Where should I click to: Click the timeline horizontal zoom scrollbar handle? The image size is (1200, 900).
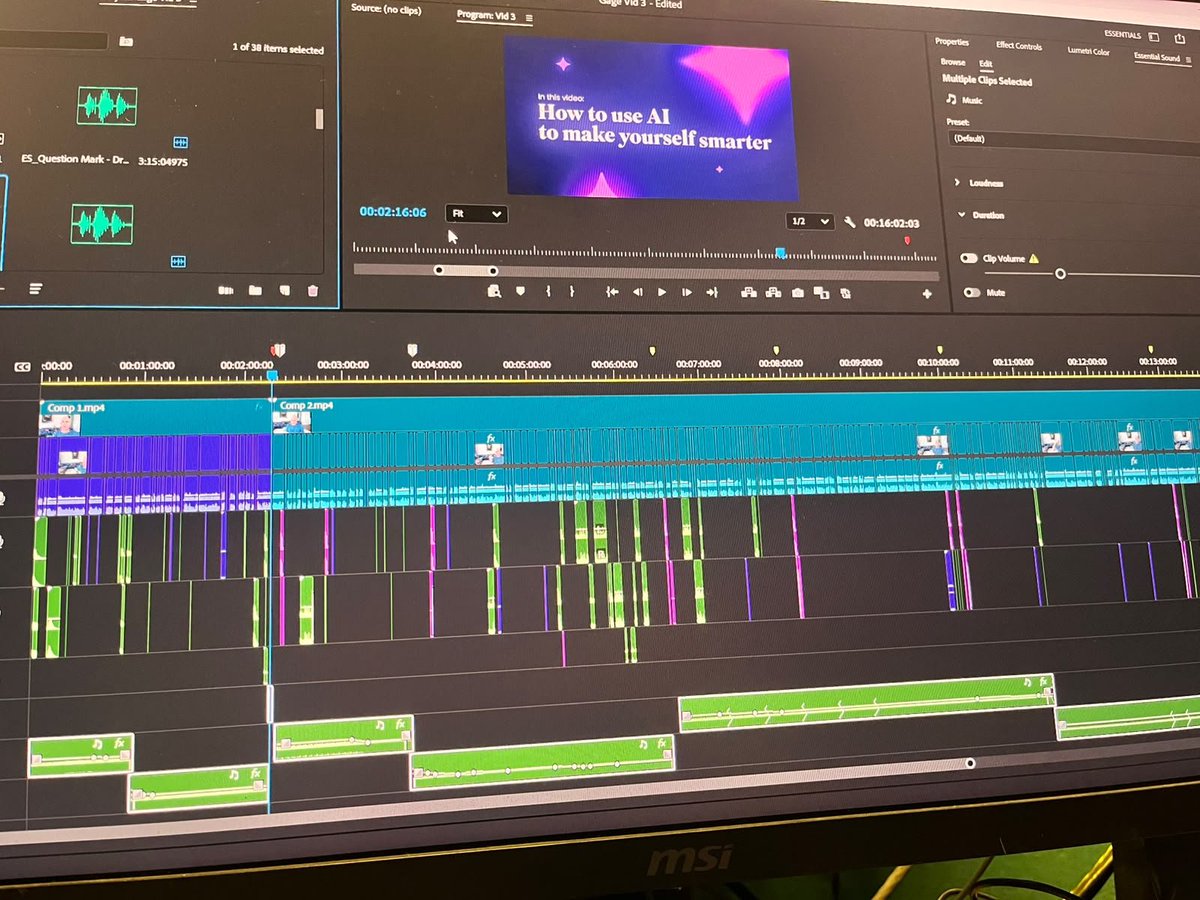pyautogui.click(x=969, y=763)
